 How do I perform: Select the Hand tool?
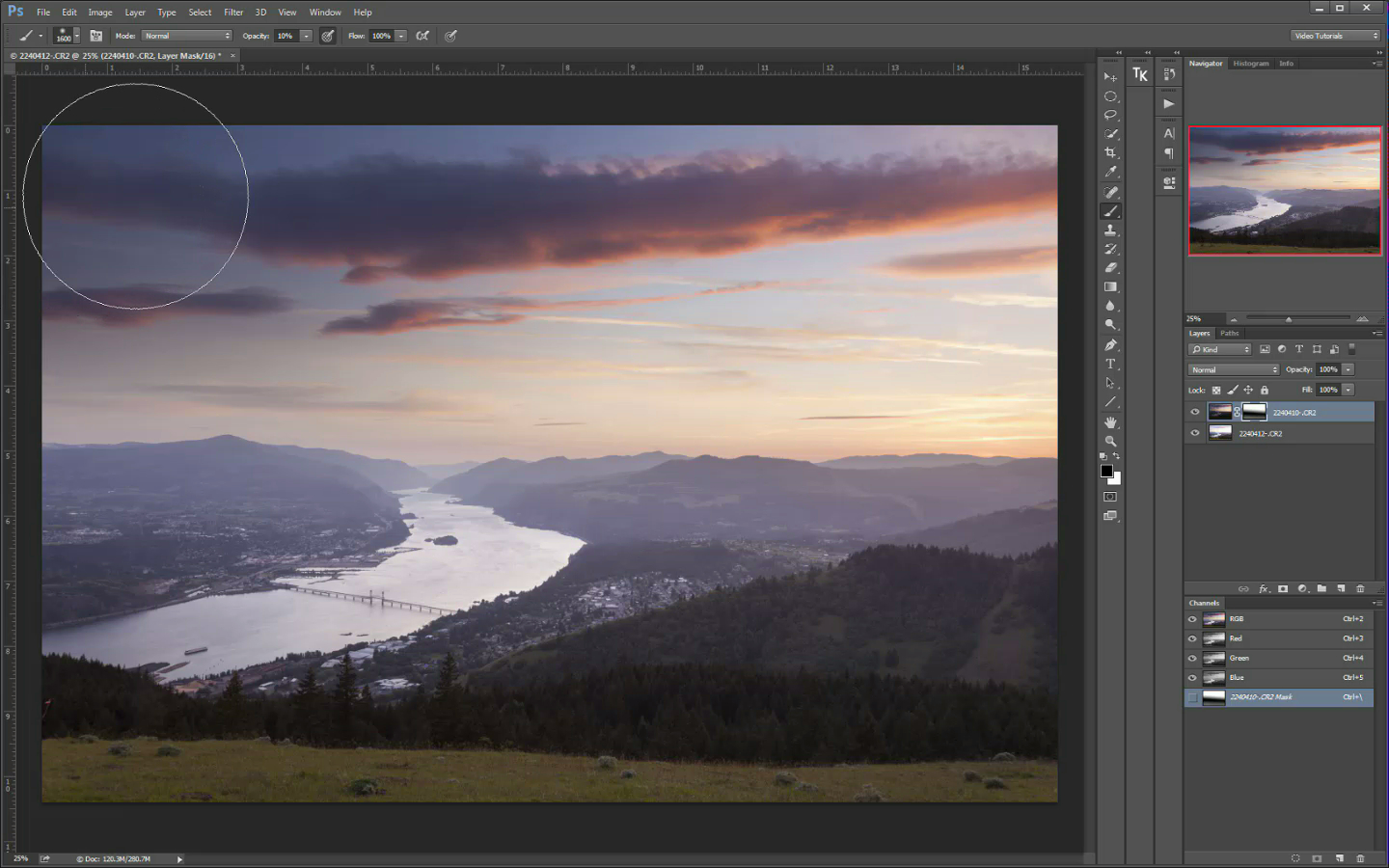[x=1110, y=422]
